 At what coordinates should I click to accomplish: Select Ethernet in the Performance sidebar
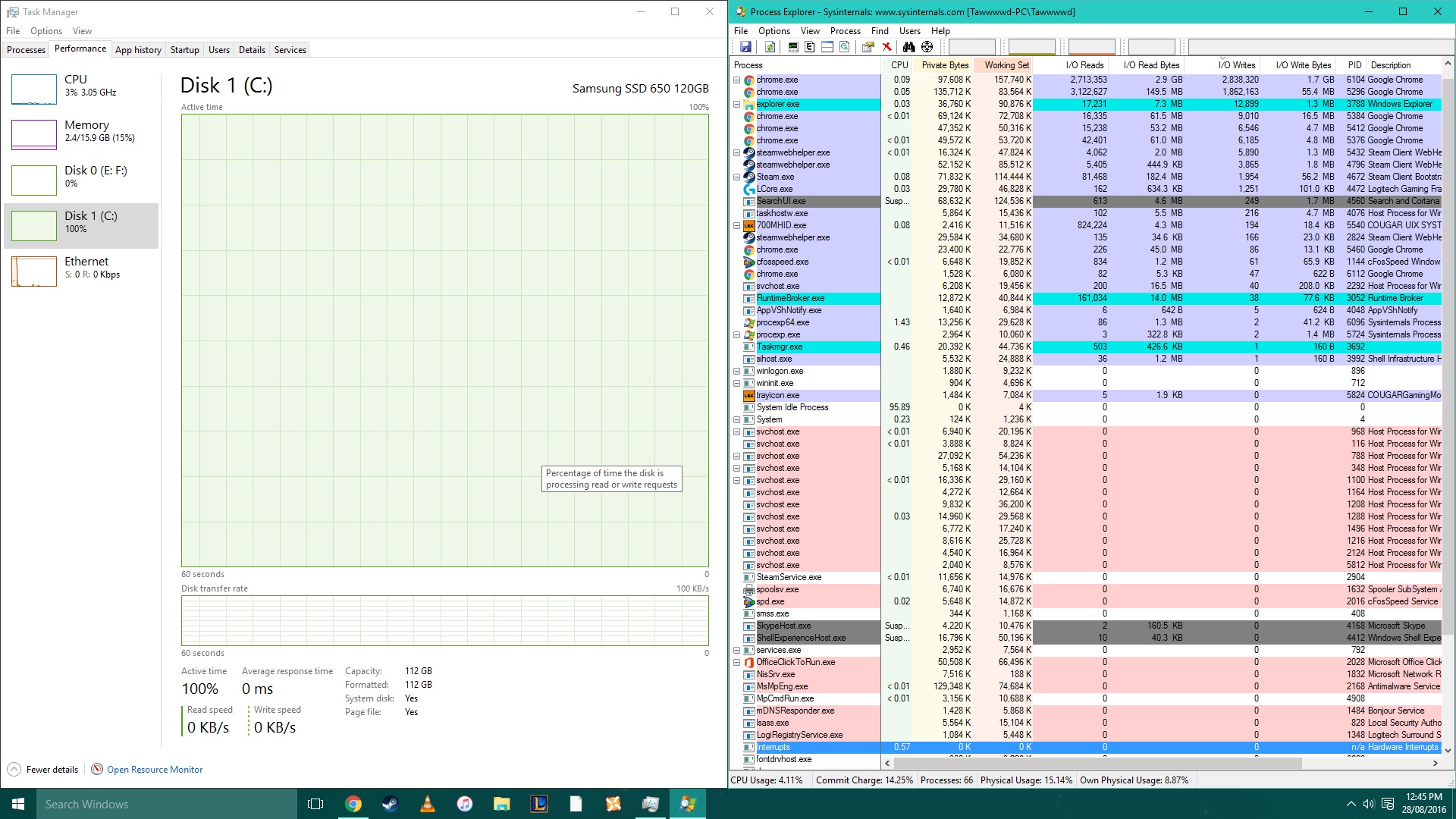pos(82,271)
